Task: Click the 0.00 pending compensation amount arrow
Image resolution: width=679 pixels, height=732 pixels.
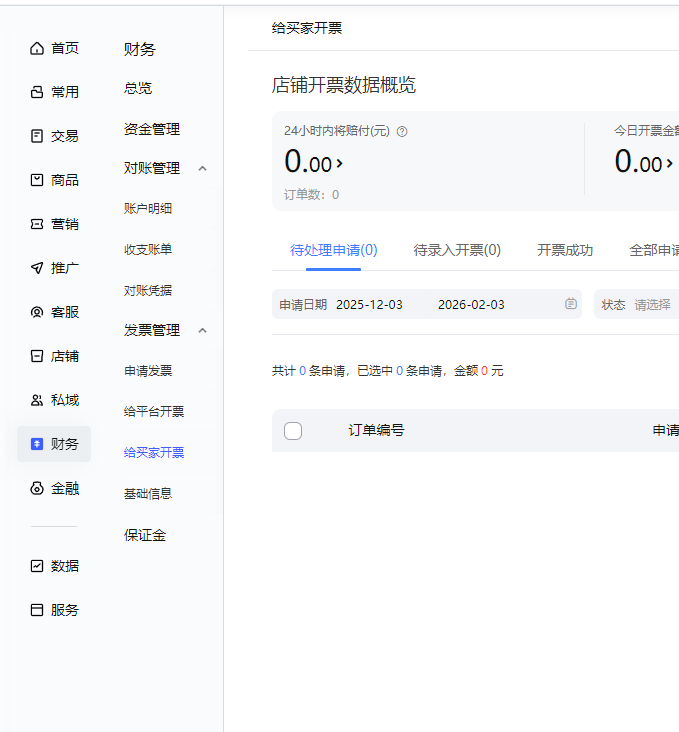Action: 339,163
